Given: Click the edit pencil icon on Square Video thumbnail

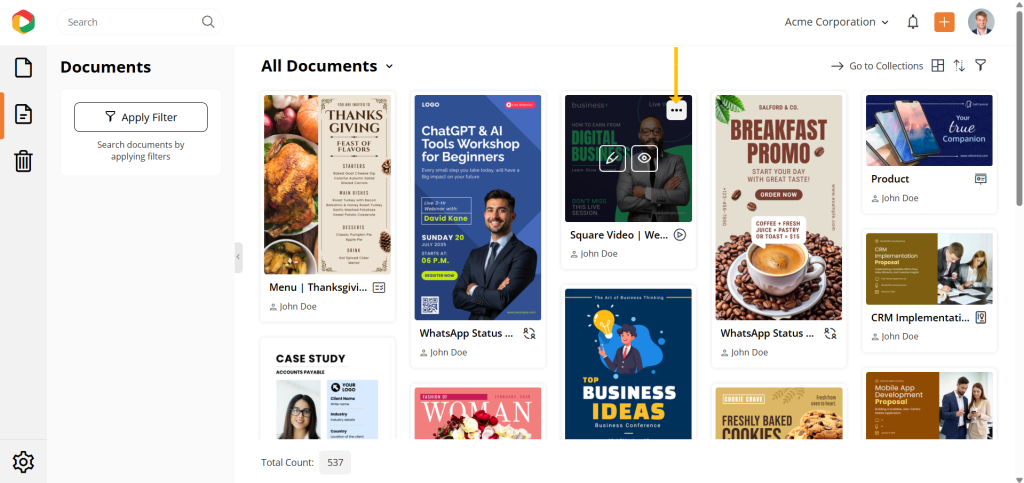Looking at the screenshot, I should tap(612, 158).
